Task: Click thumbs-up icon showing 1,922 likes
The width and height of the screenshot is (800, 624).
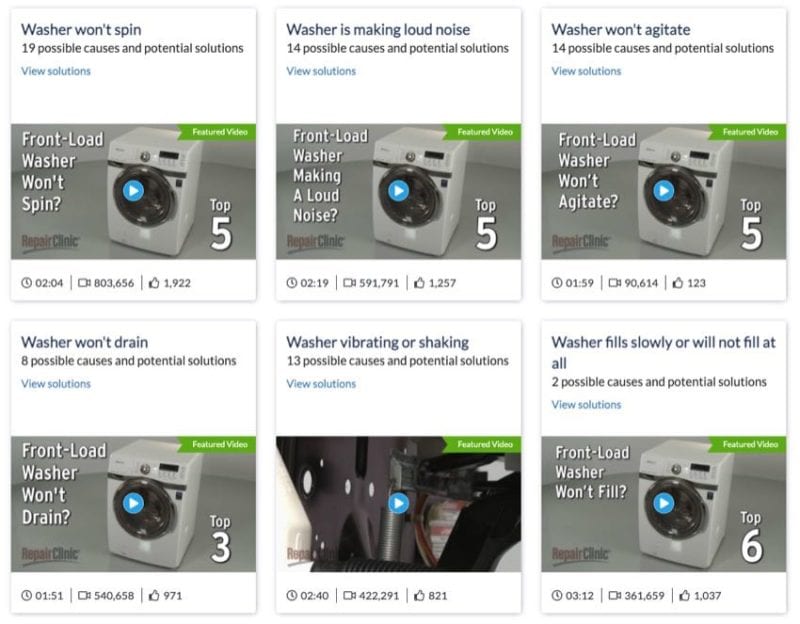Action: [x=154, y=283]
